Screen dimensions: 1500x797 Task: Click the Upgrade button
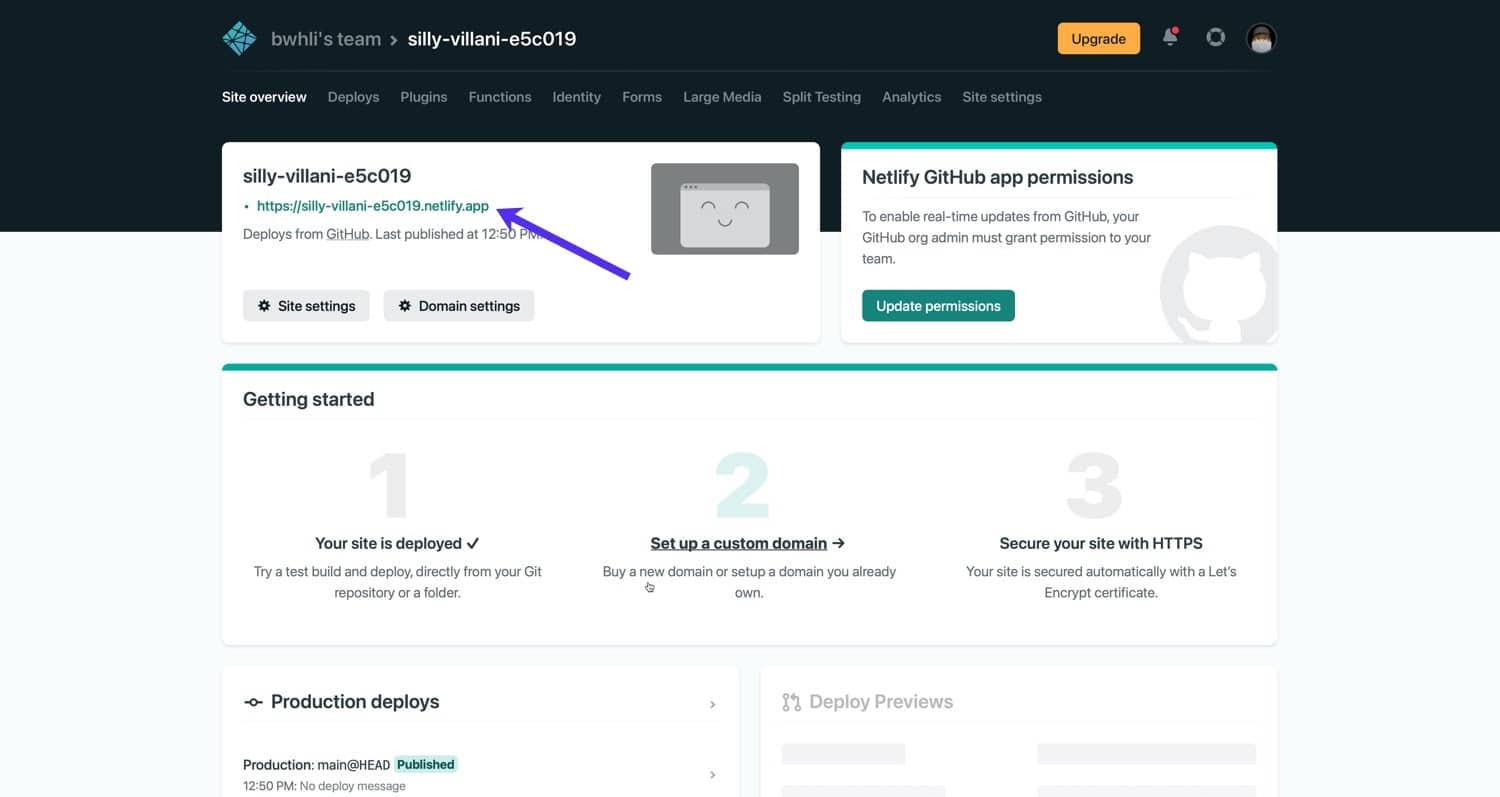click(1098, 38)
